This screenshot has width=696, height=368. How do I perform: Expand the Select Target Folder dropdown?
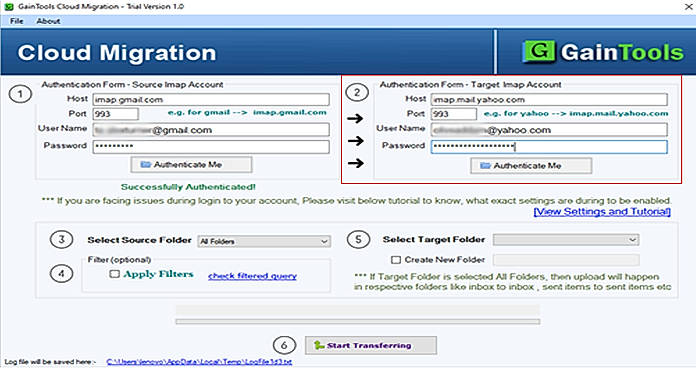tap(566, 240)
